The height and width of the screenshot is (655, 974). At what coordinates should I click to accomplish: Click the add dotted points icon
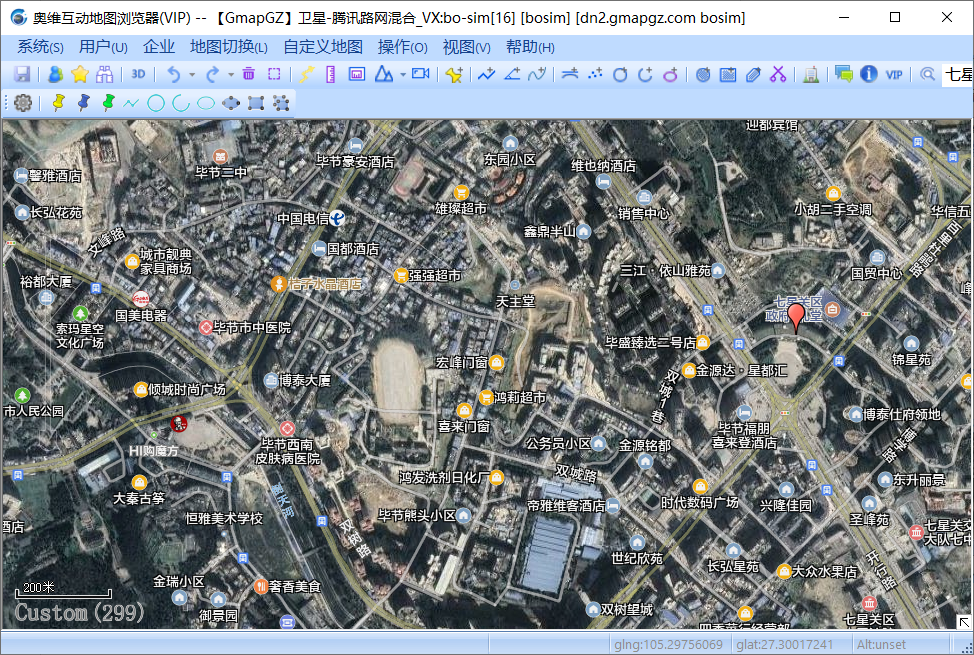595,75
